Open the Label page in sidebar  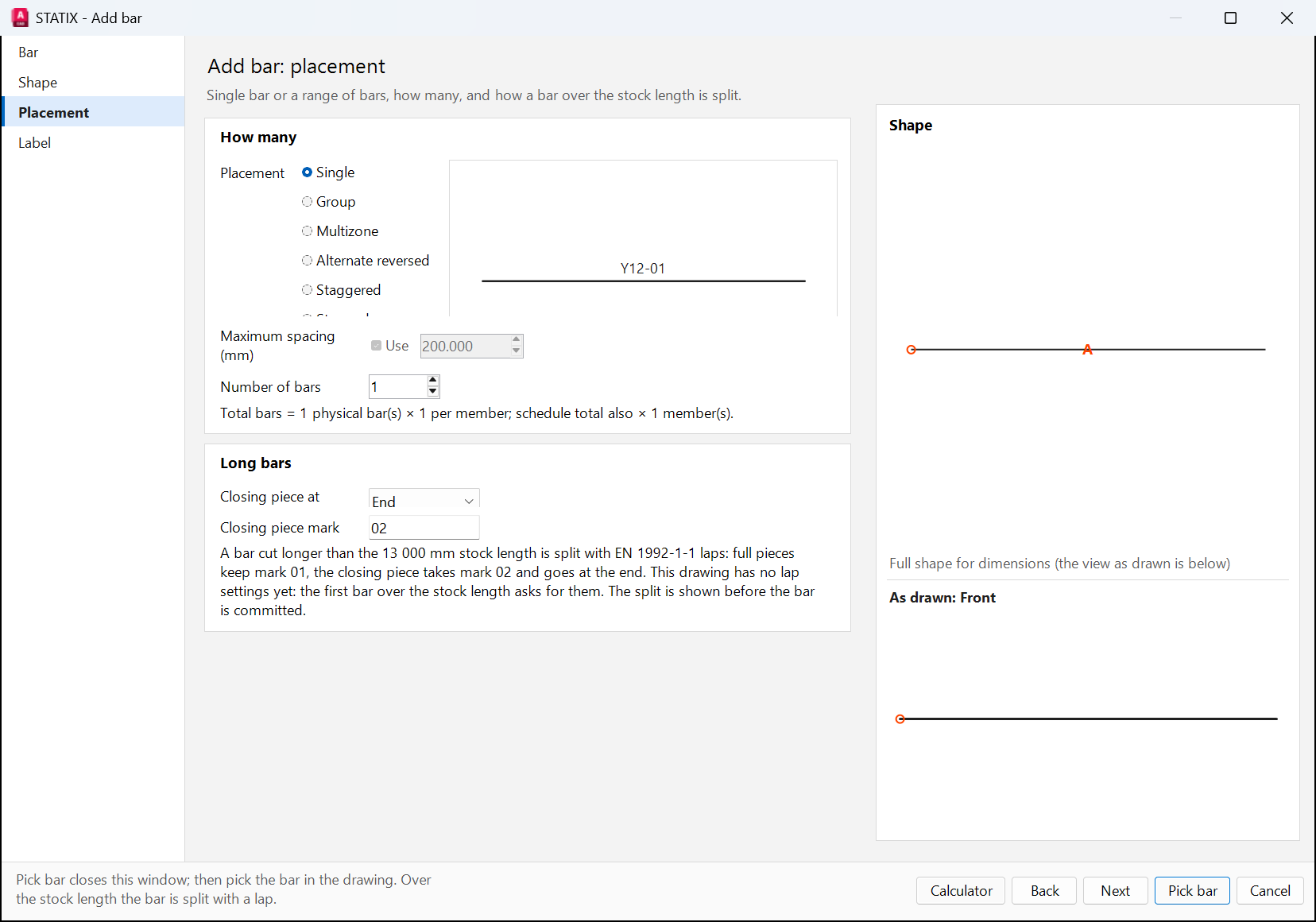(92, 143)
